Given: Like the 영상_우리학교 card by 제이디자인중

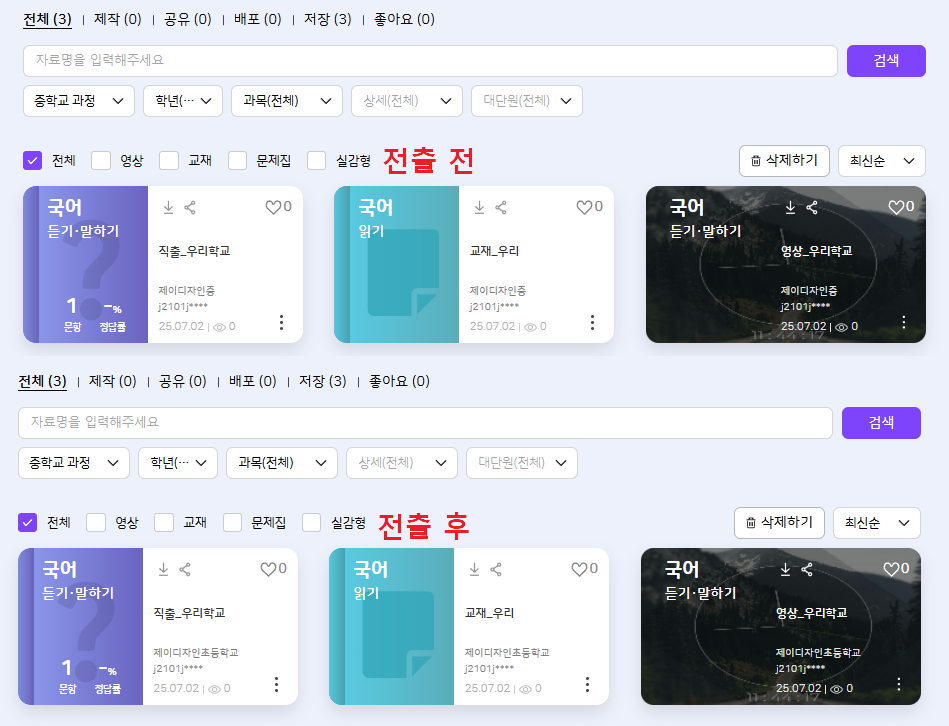Looking at the screenshot, I should tap(896, 207).
